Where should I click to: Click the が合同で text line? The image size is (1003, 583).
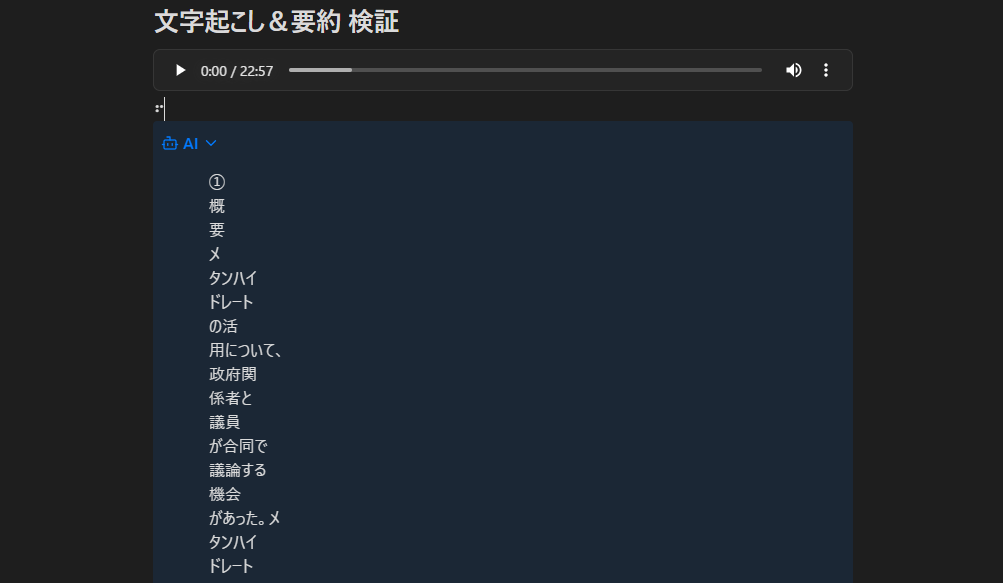[238, 446]
